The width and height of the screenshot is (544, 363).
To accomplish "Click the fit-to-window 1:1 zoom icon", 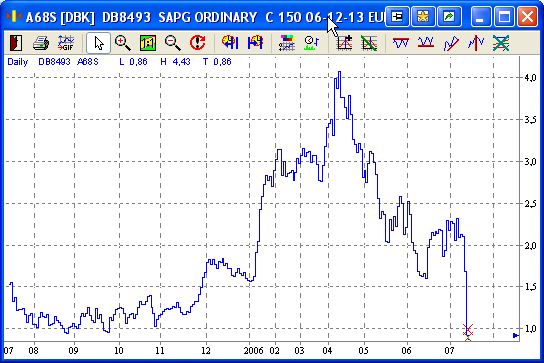I will pyautogui.click(x=148, y=43).
